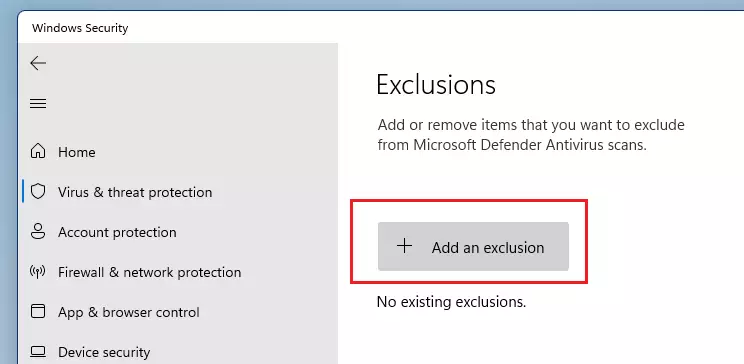The image size is (744, 364).
Task: Click the plus icon on Add an exclusion
Action: (404, 246)
